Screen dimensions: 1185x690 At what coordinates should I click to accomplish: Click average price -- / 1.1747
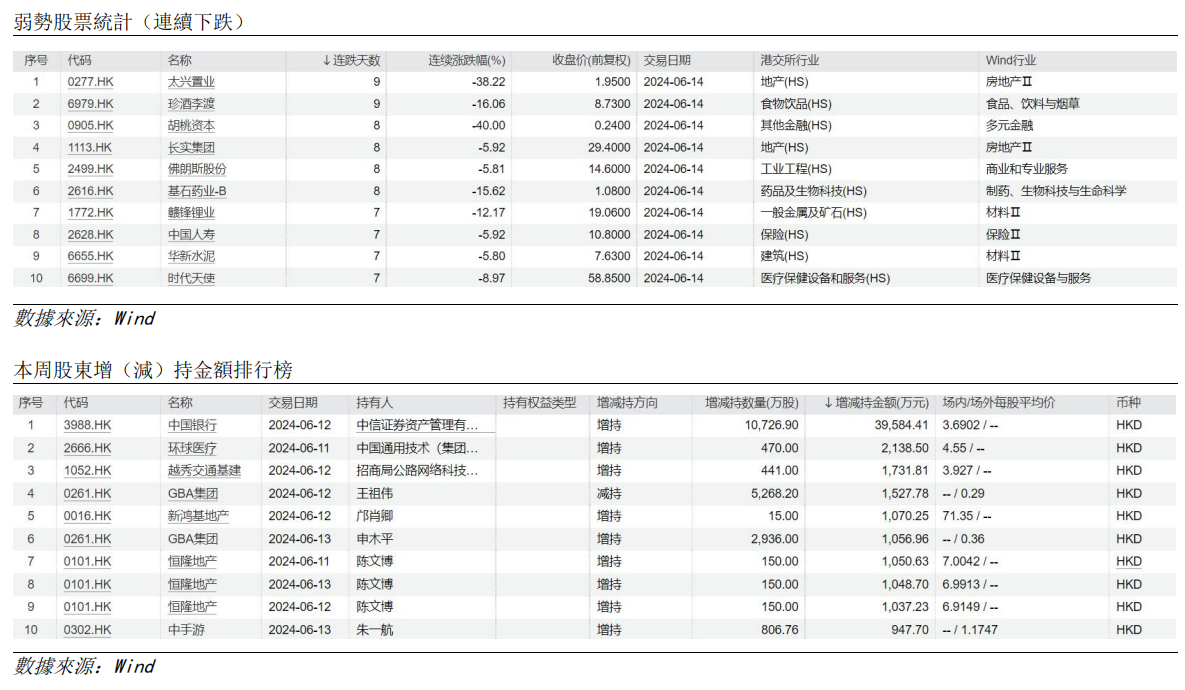970,630
